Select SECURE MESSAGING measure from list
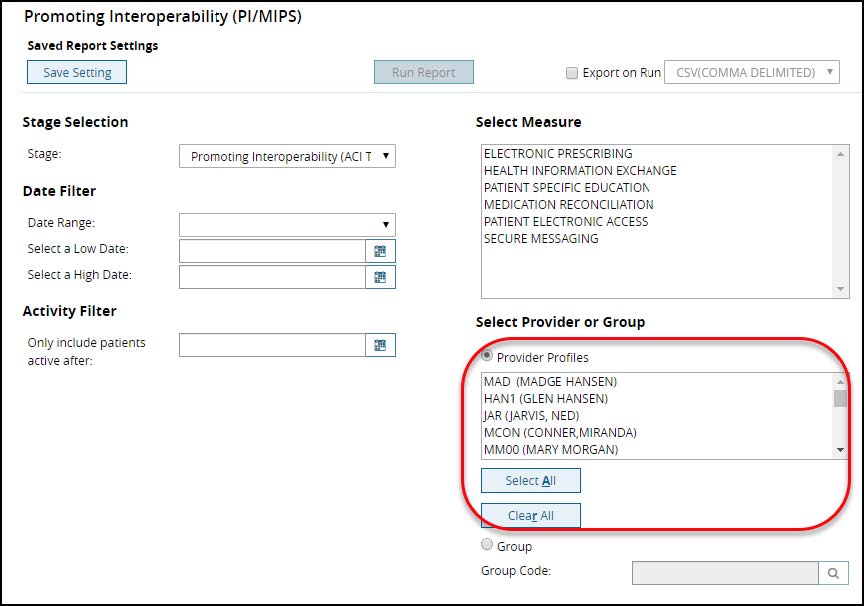864x606 pixels. [x=540, y=239]
